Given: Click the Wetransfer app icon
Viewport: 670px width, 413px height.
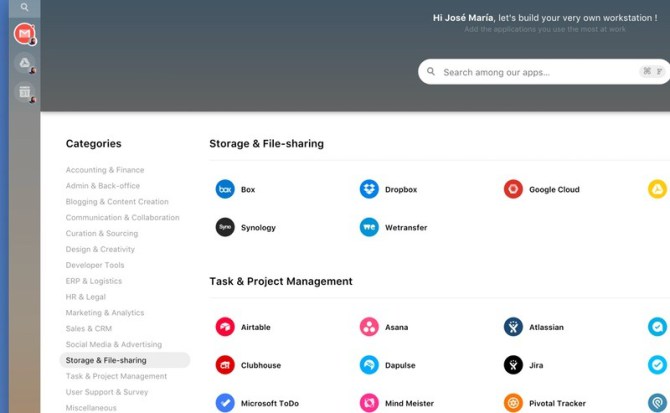Looking at the screenshot, I should [369, 227].
